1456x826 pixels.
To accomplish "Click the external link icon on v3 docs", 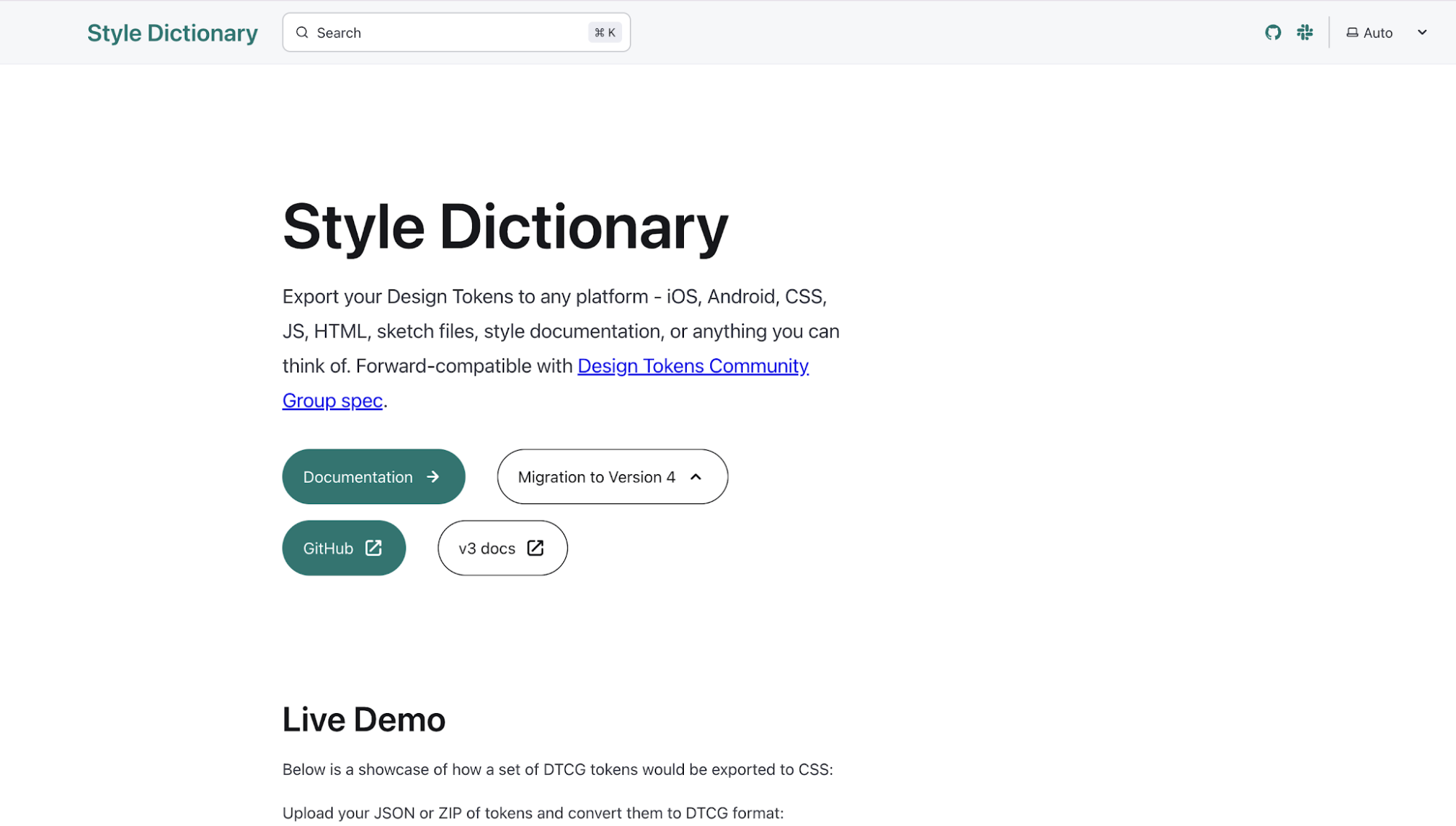I will click(x=535, y=548).
